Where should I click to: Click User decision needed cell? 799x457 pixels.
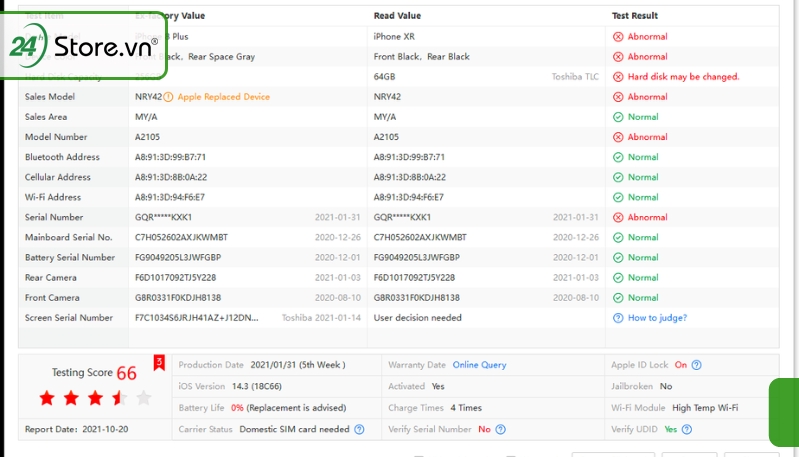point(418,318)
